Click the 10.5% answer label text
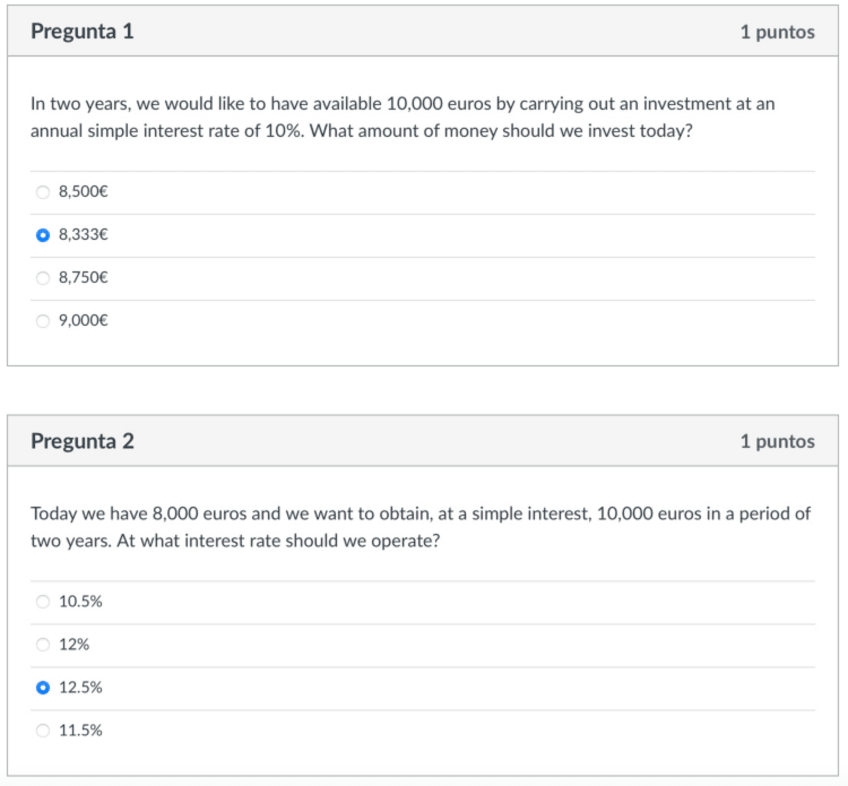The image size is (848, 786). point(80,602)
